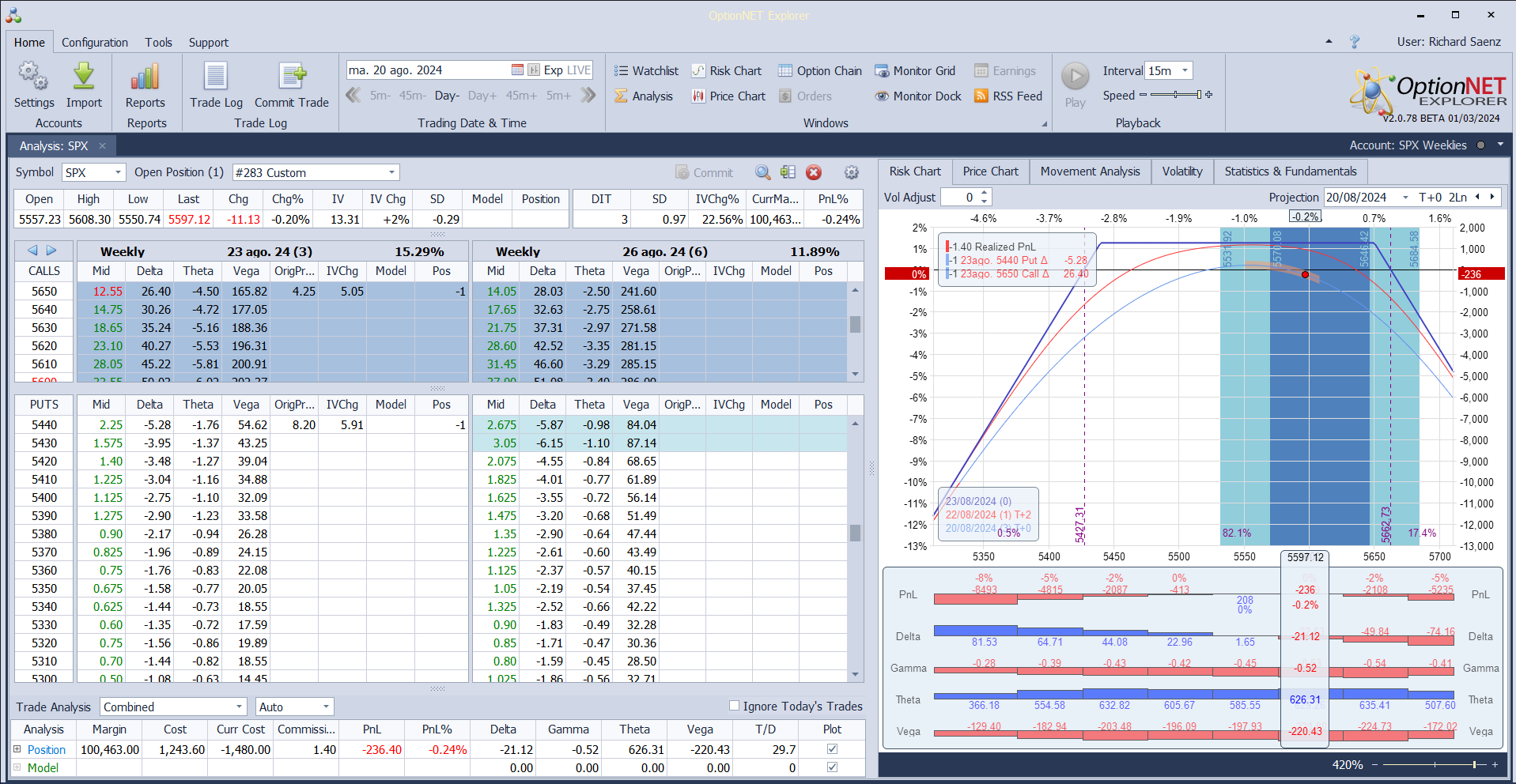Enable Ignore Today's Trades checkbox
The height and width of the screenshot is (784, 1516).
pos(734,706)
